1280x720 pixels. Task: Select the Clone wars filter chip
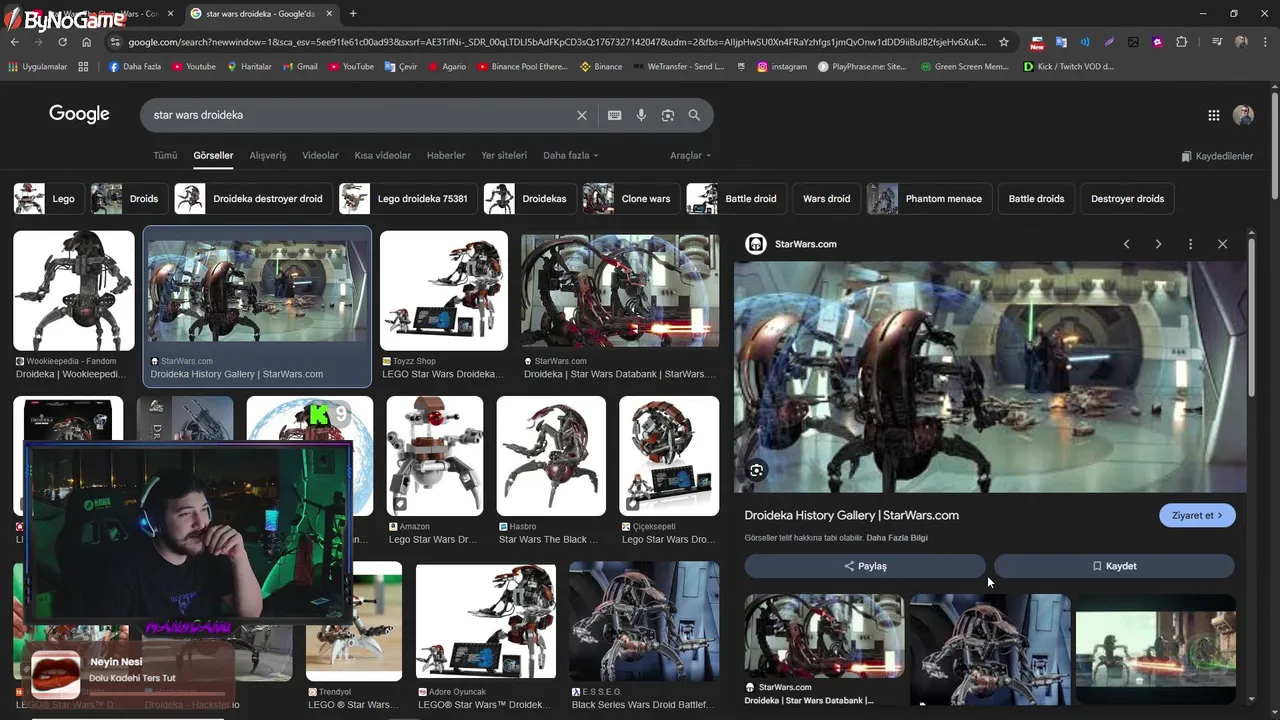tap(629, 199)
